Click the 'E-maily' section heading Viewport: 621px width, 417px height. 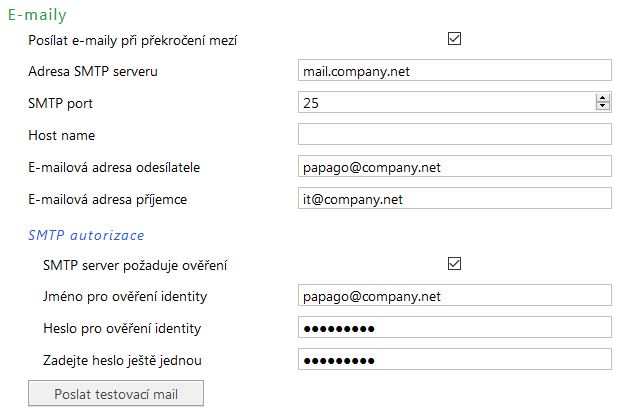(x=37, y=15)
